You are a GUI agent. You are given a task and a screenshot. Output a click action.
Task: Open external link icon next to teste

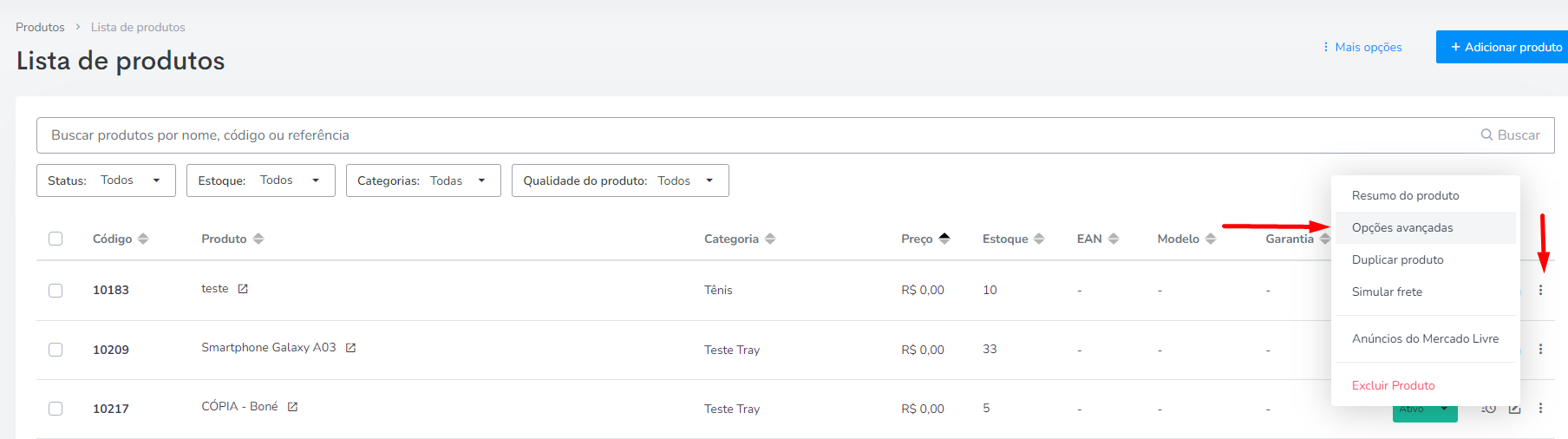pyautogui.click(x=243, y=289)
